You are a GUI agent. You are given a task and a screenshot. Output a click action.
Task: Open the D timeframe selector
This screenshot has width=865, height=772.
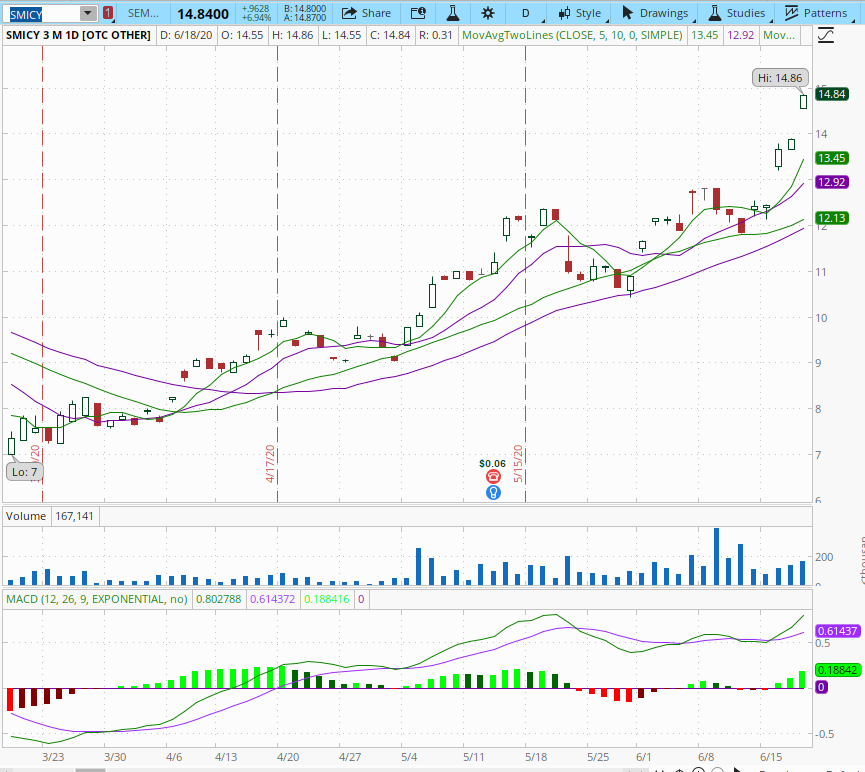pyautogui.click(x=526, y=13)
